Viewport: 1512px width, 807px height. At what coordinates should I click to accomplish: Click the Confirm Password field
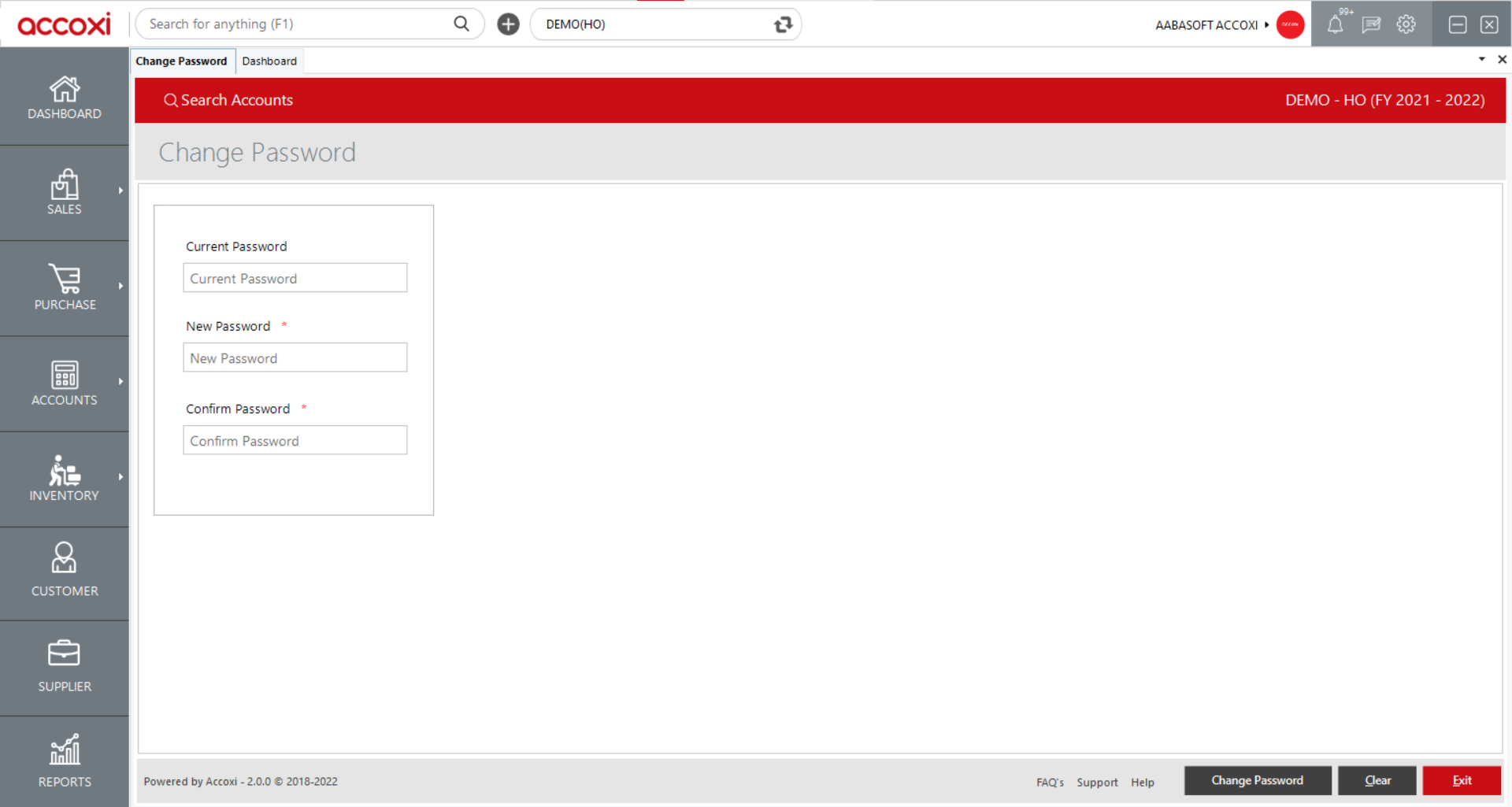[x=295, y=440]
